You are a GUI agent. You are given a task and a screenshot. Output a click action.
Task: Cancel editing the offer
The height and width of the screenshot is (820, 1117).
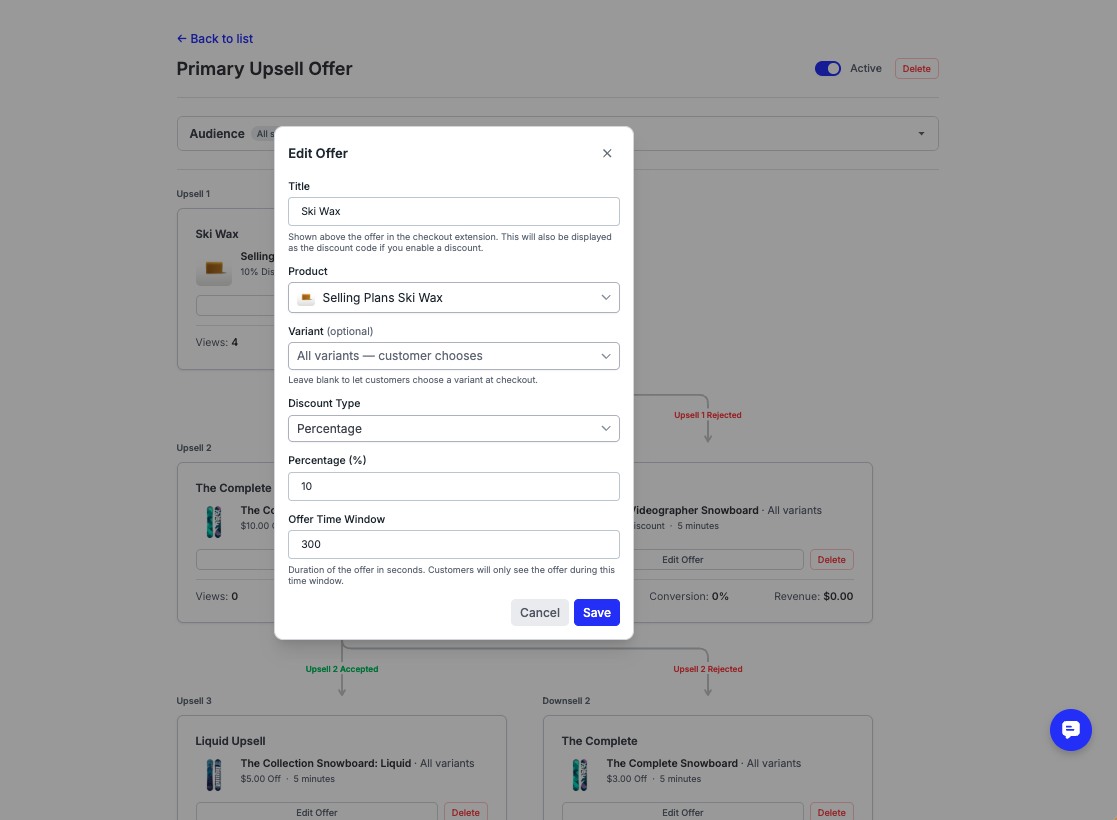(539, 613)
